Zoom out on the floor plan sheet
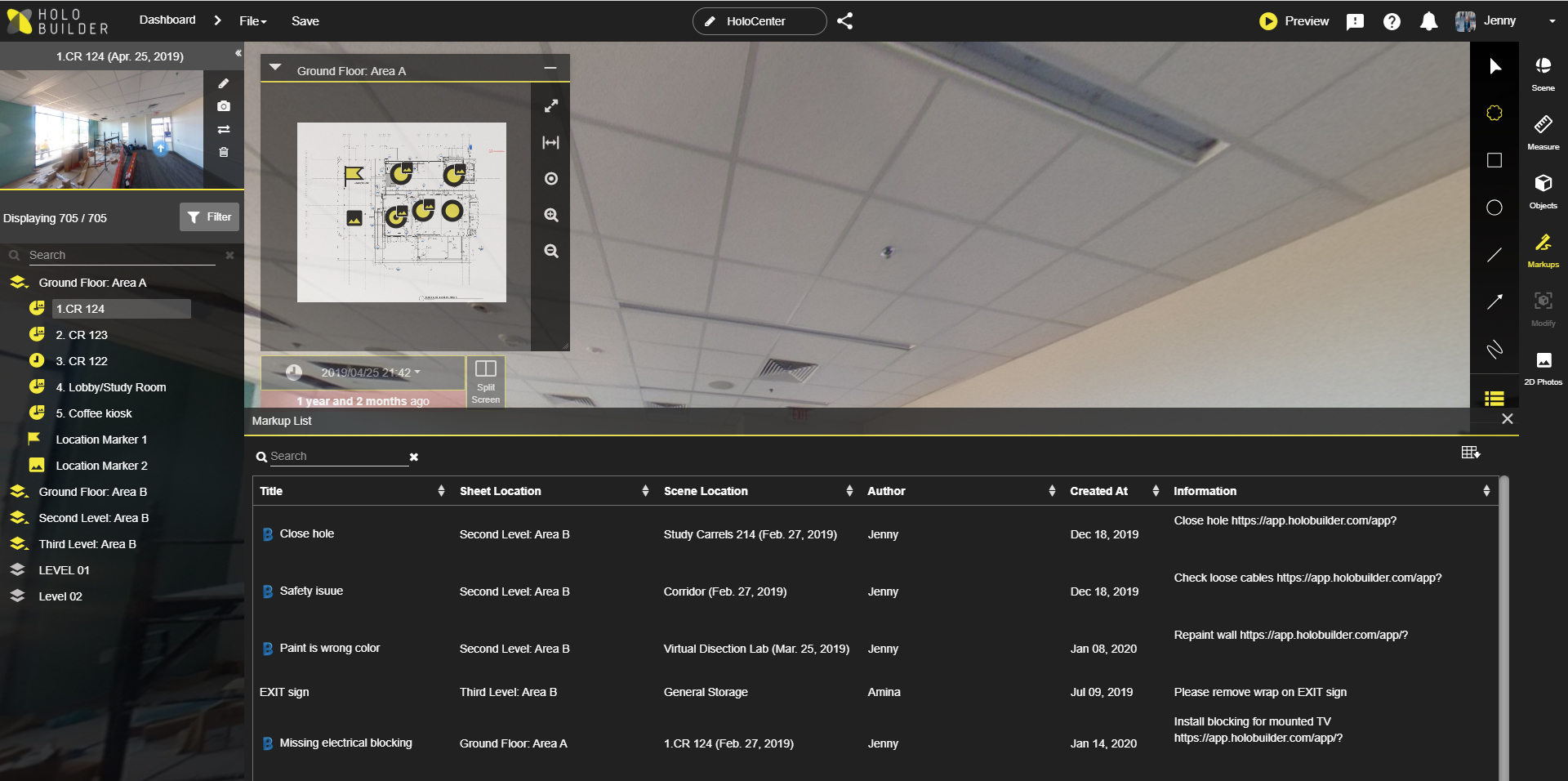 551,251
